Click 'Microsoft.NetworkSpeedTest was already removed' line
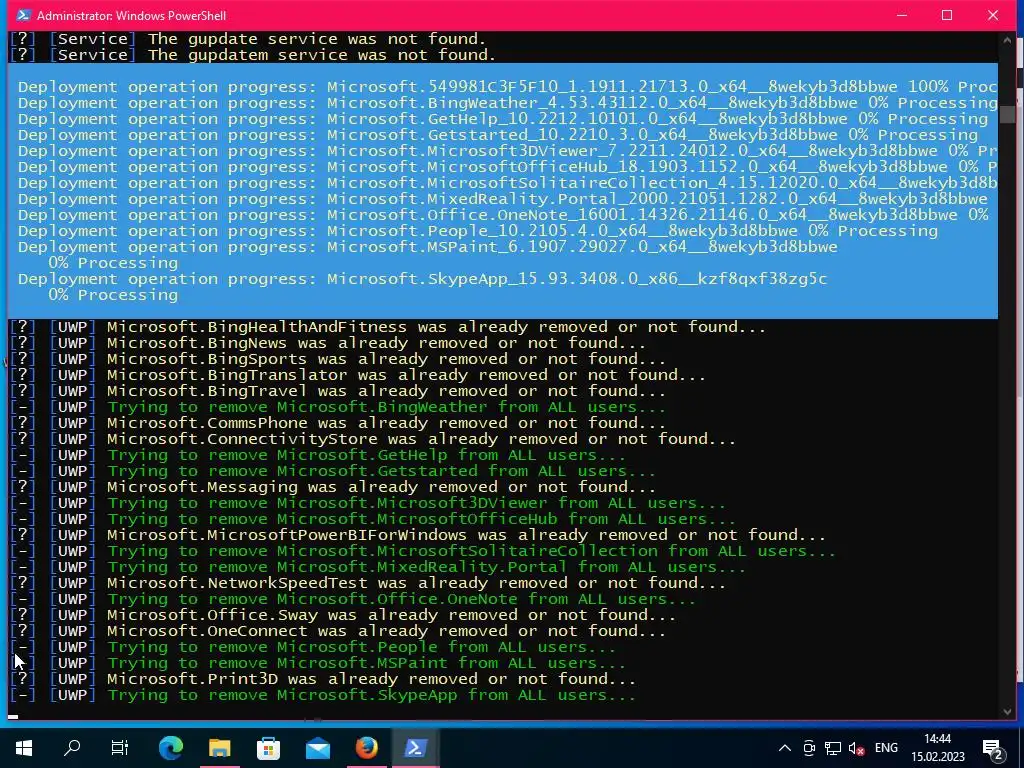This screenshot has height=768, width=1024. pyautogui.click(x=368, y=583)
